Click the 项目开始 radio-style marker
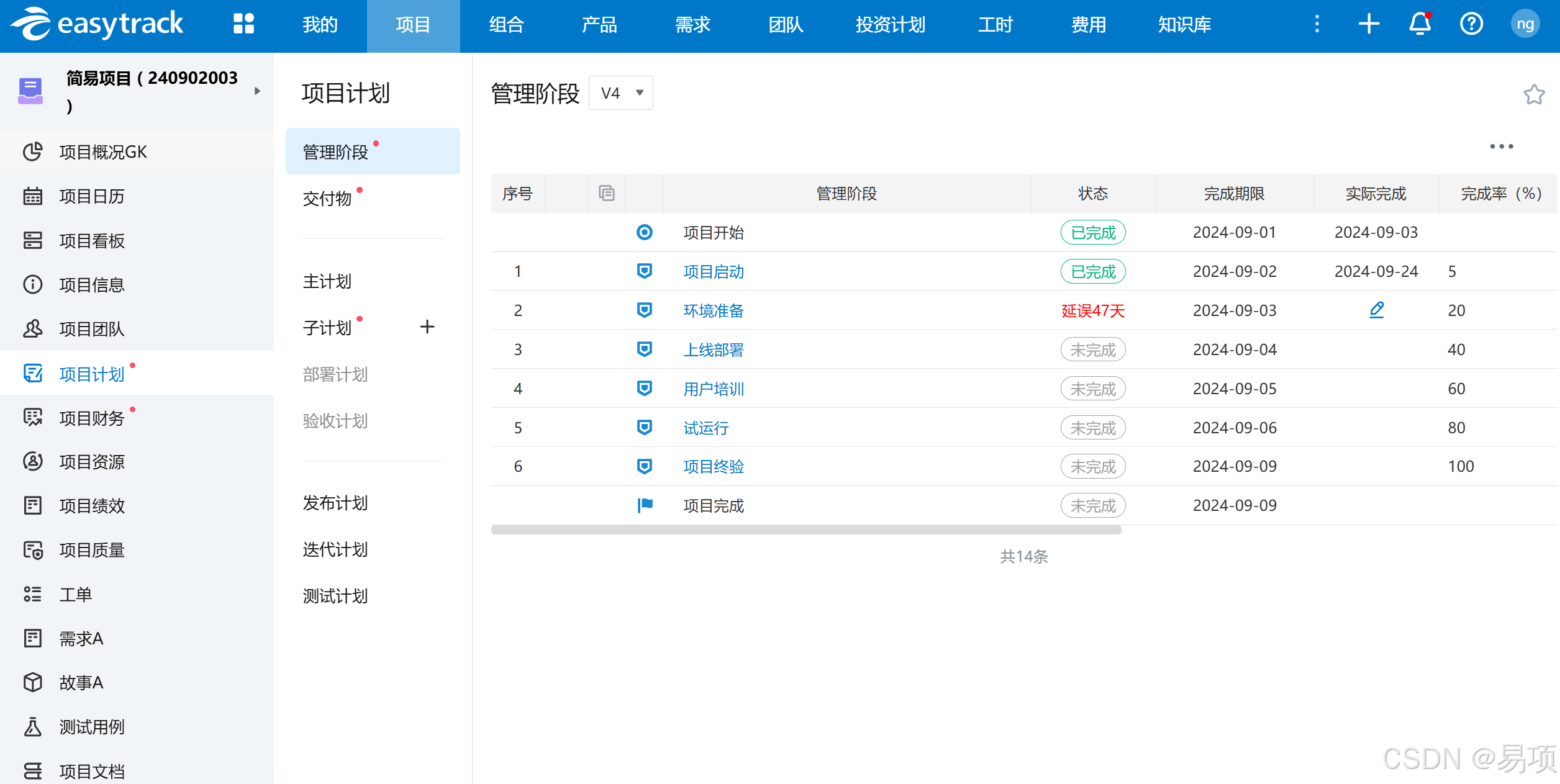The height and width of the screenshot is (784, 1560). (645, 232)
